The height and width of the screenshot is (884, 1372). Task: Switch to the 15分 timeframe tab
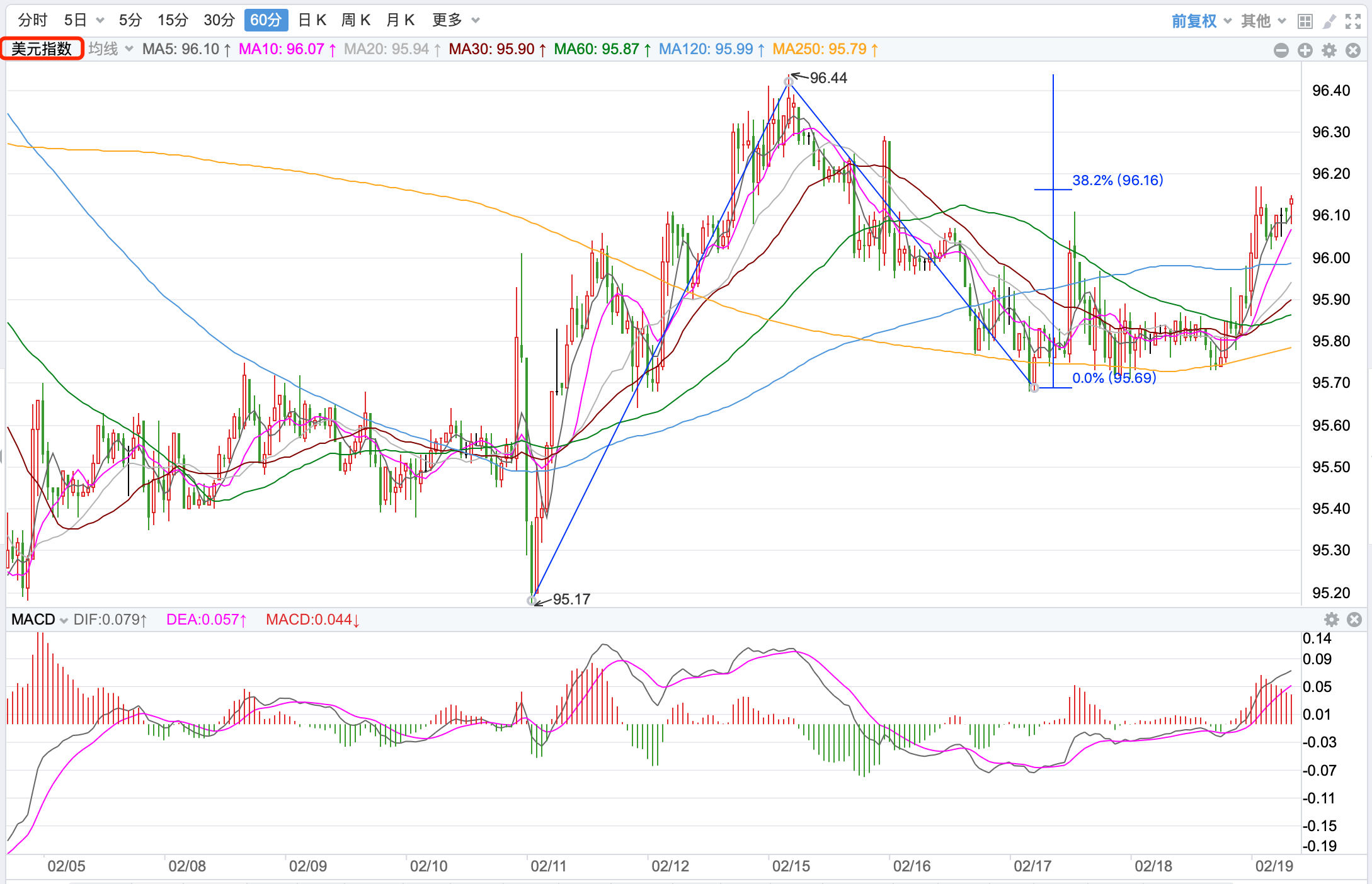173,20
